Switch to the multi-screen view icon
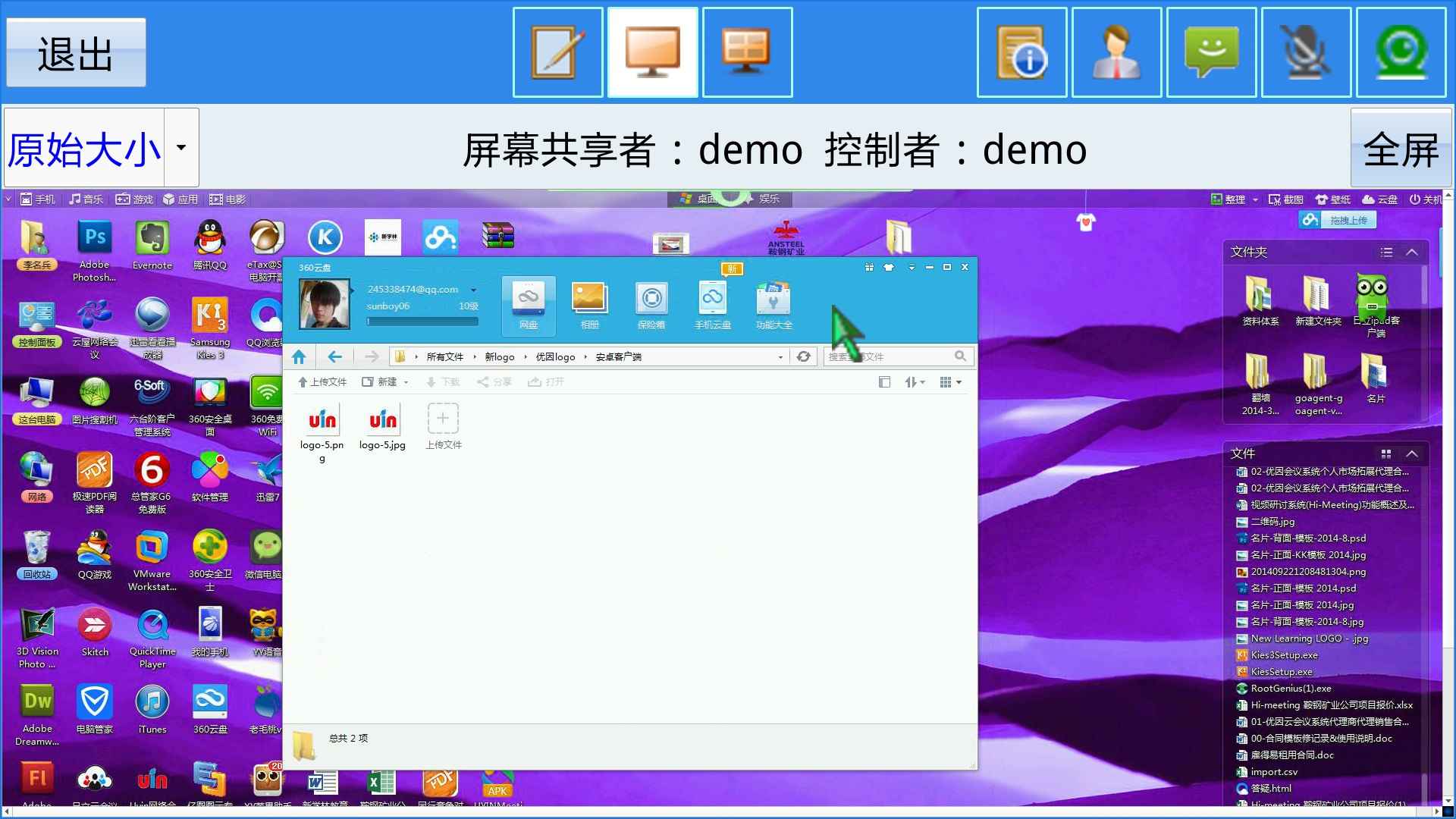The width and height of the screenshot is (1456, 819). coord(747,51)
